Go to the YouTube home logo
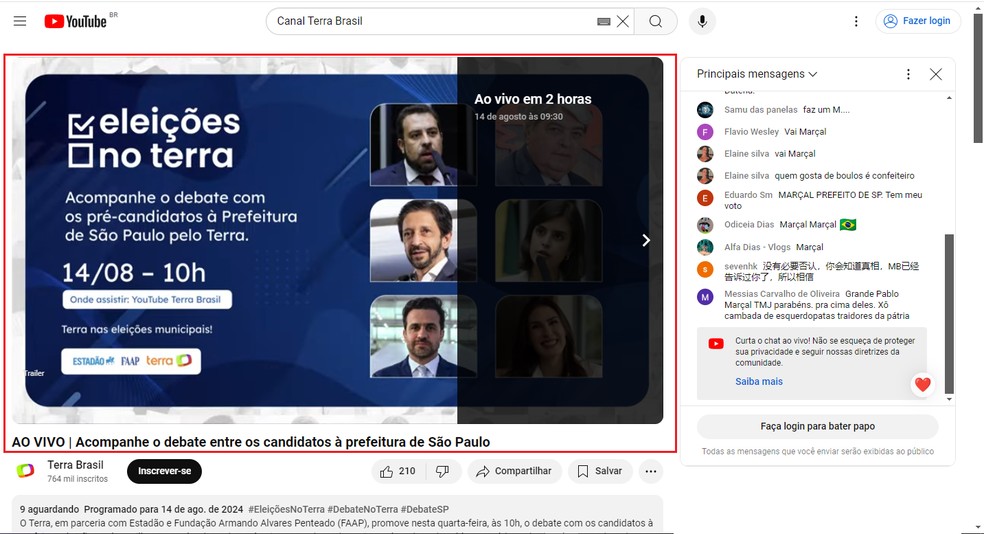This screenshot has width=984, height=534. click(75, 21)
